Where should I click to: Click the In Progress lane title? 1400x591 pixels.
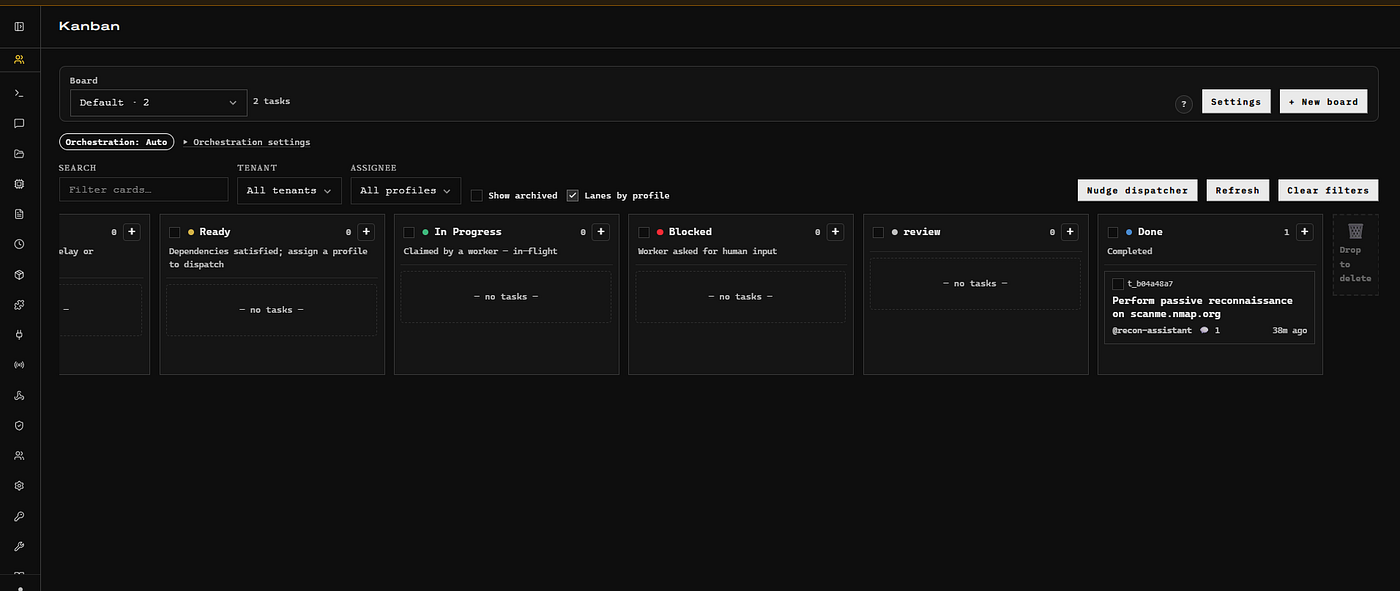click(x=468, y=232)
